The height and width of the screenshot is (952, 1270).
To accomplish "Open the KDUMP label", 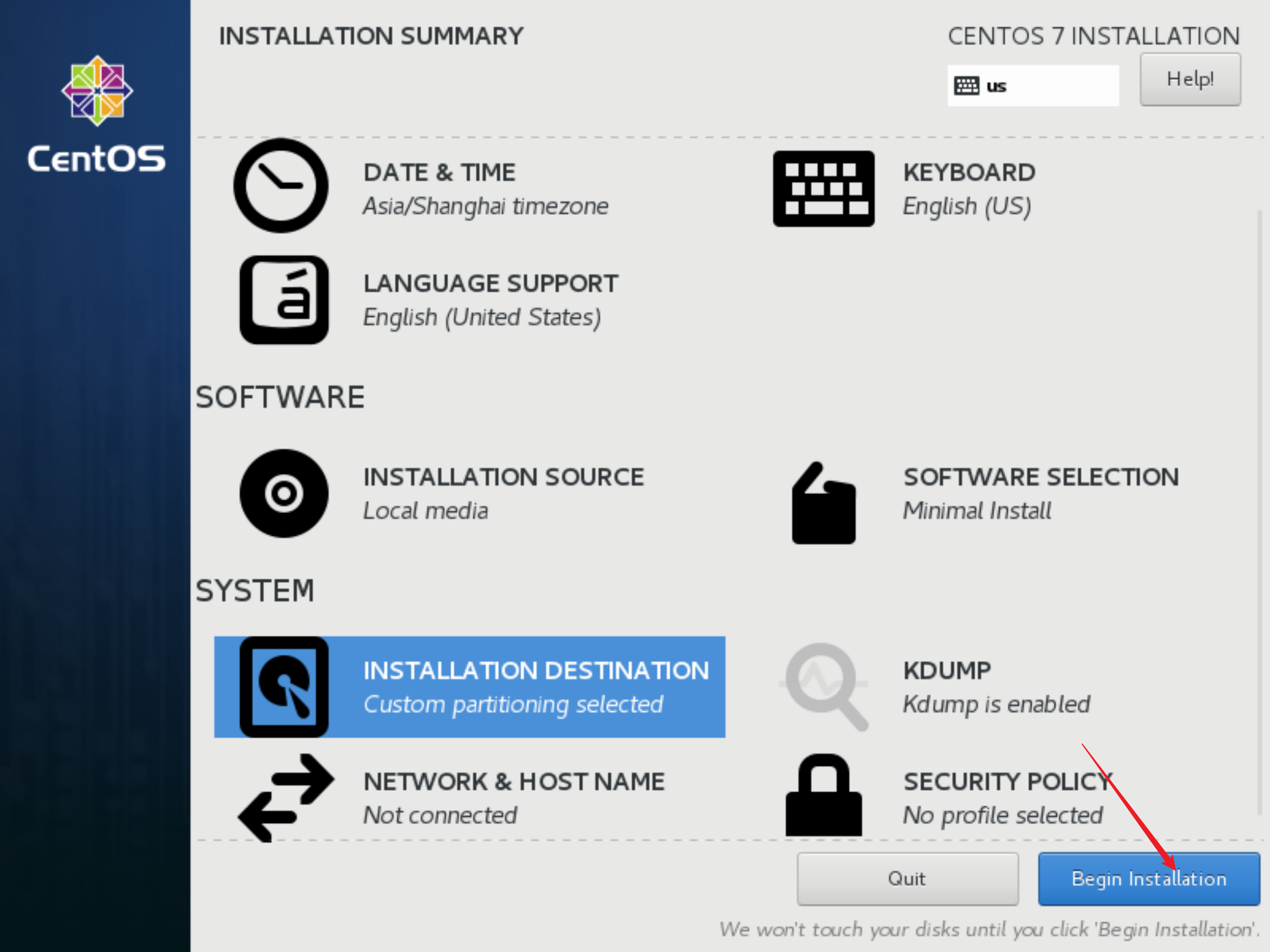I will tap(947, 670).
